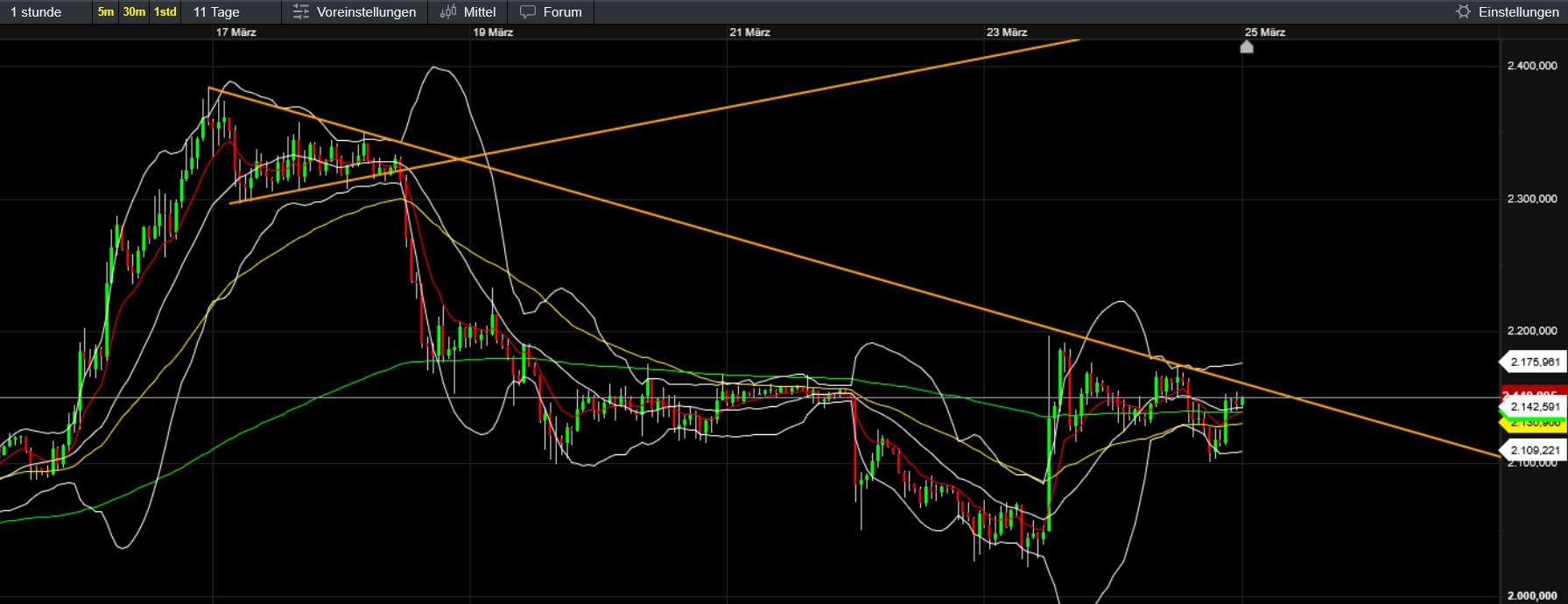This screenshot has width=1568, height=604.
Task: Click the 2.175,961 price label
Action: (1534, 362)
